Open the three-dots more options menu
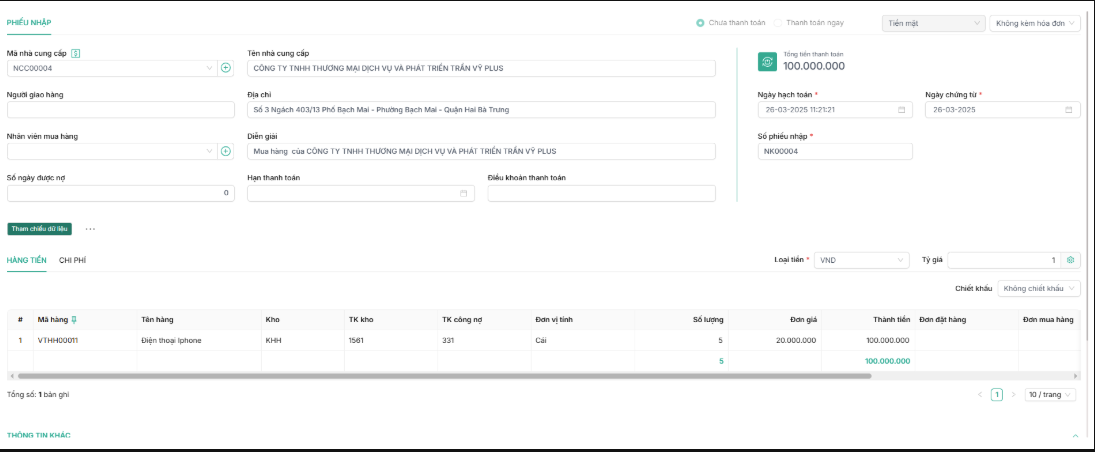Image resolution: width=1095 pixels, height=452 pixels. [x=90, y=229]
